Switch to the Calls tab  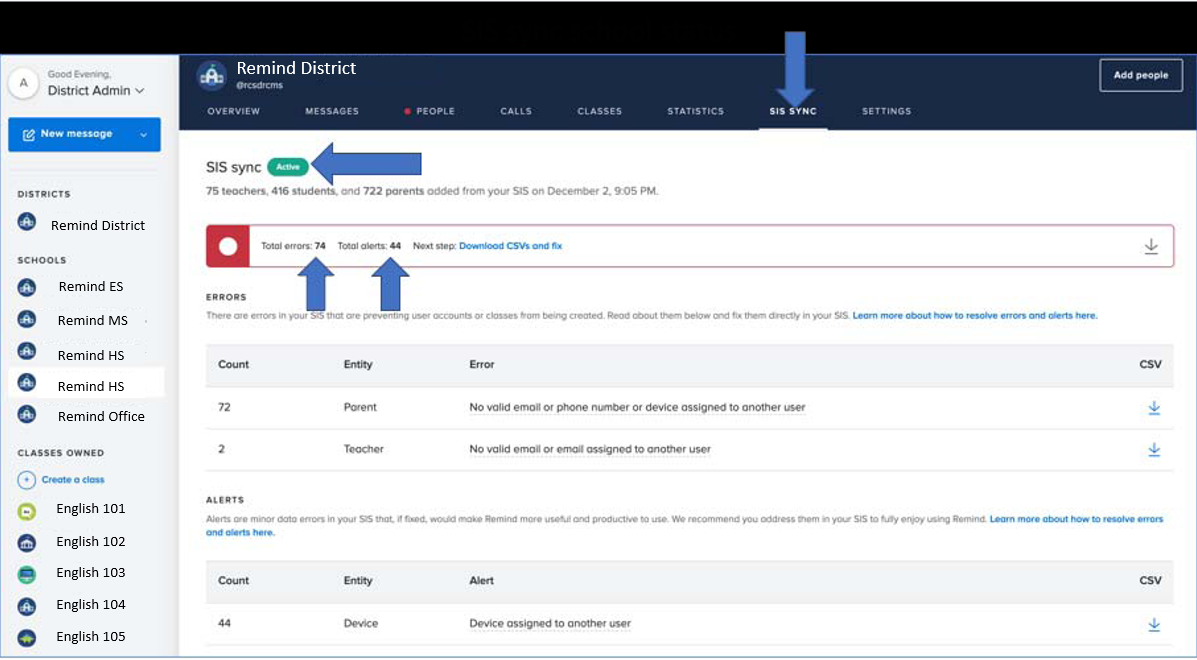[516, 111]
